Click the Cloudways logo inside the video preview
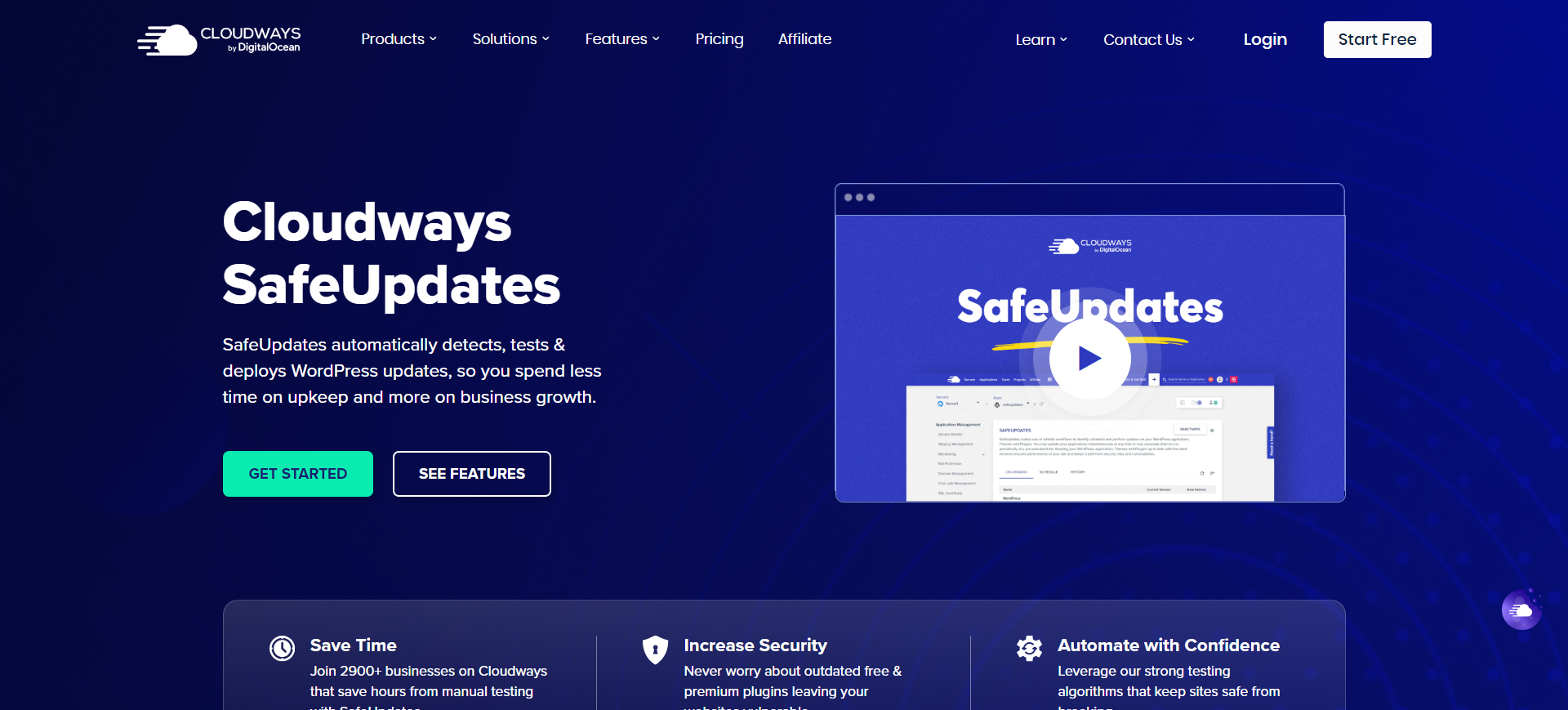The width and height of the screenshot is (1568, 710). point(1089,246)
